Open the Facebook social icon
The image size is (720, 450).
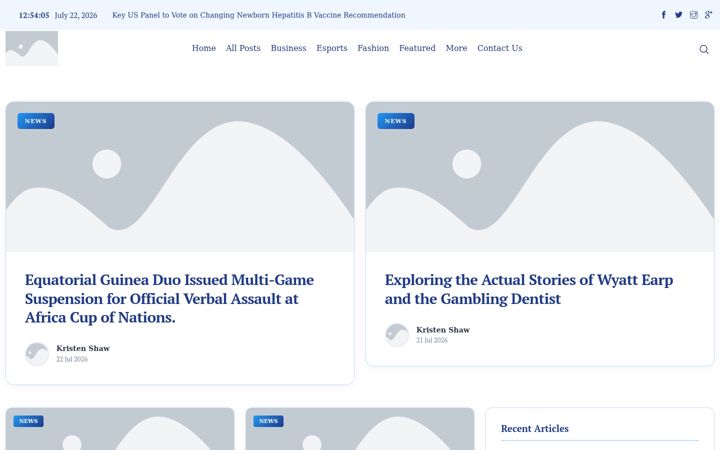tap(664, 15)
